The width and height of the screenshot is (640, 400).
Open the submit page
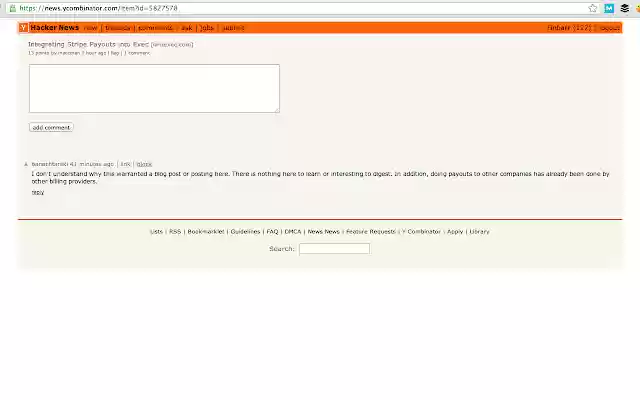pos(233,28)
